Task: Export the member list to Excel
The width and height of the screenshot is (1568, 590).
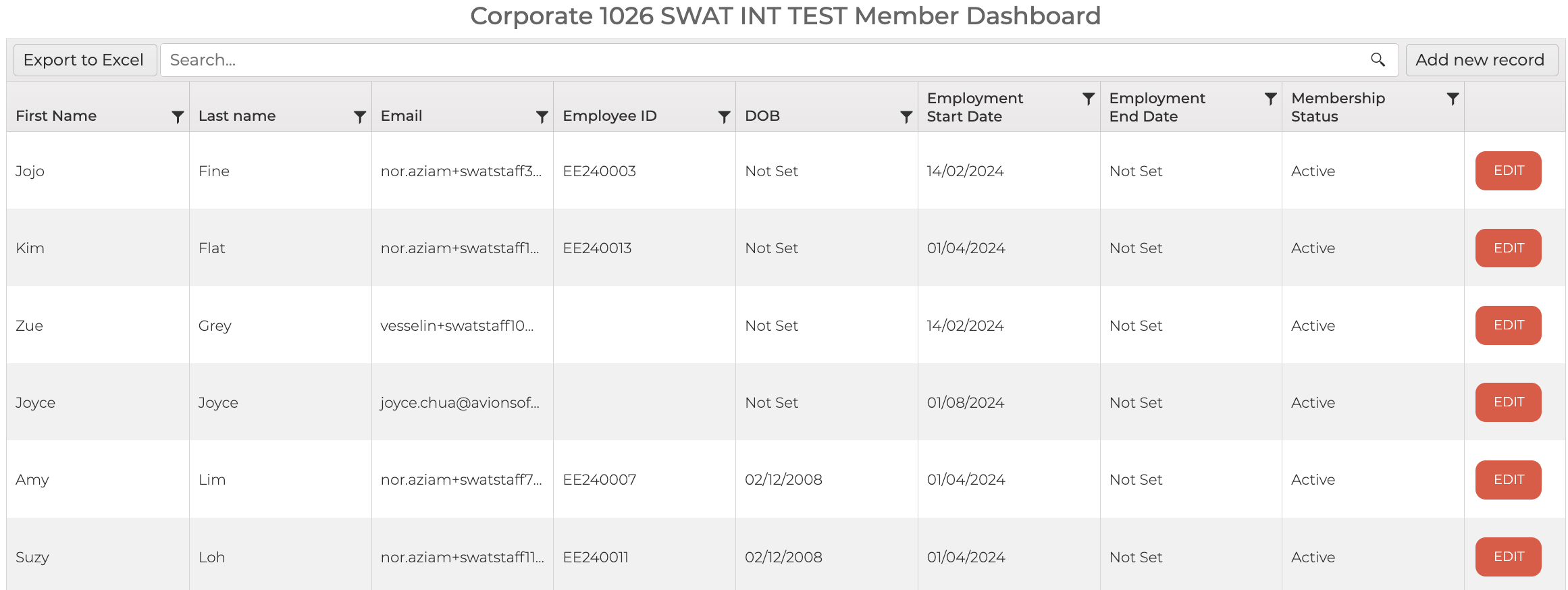Action: (84, 60)
